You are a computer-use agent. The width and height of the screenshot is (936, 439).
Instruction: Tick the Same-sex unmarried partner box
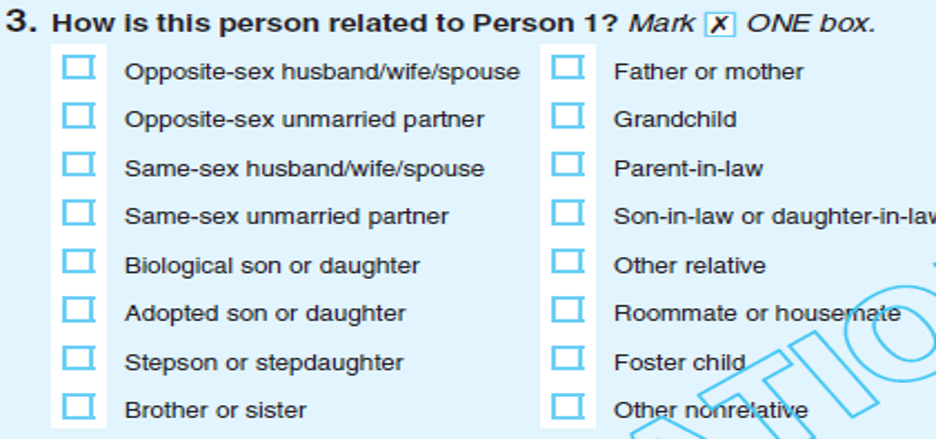[78, 213]
